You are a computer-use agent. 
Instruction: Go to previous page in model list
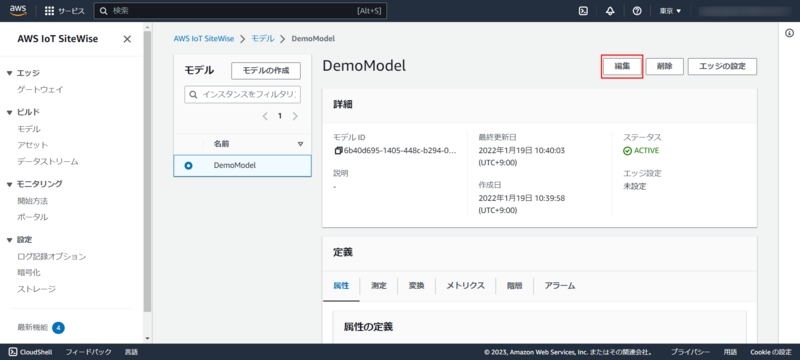pos(265,116)
